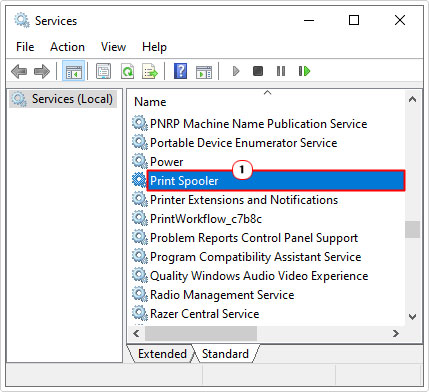Image resolution: width=429 pixels, height=392 pixels.
Task: Click the horizontal scrollbar thumb
Action: click(x=201, y=333)
